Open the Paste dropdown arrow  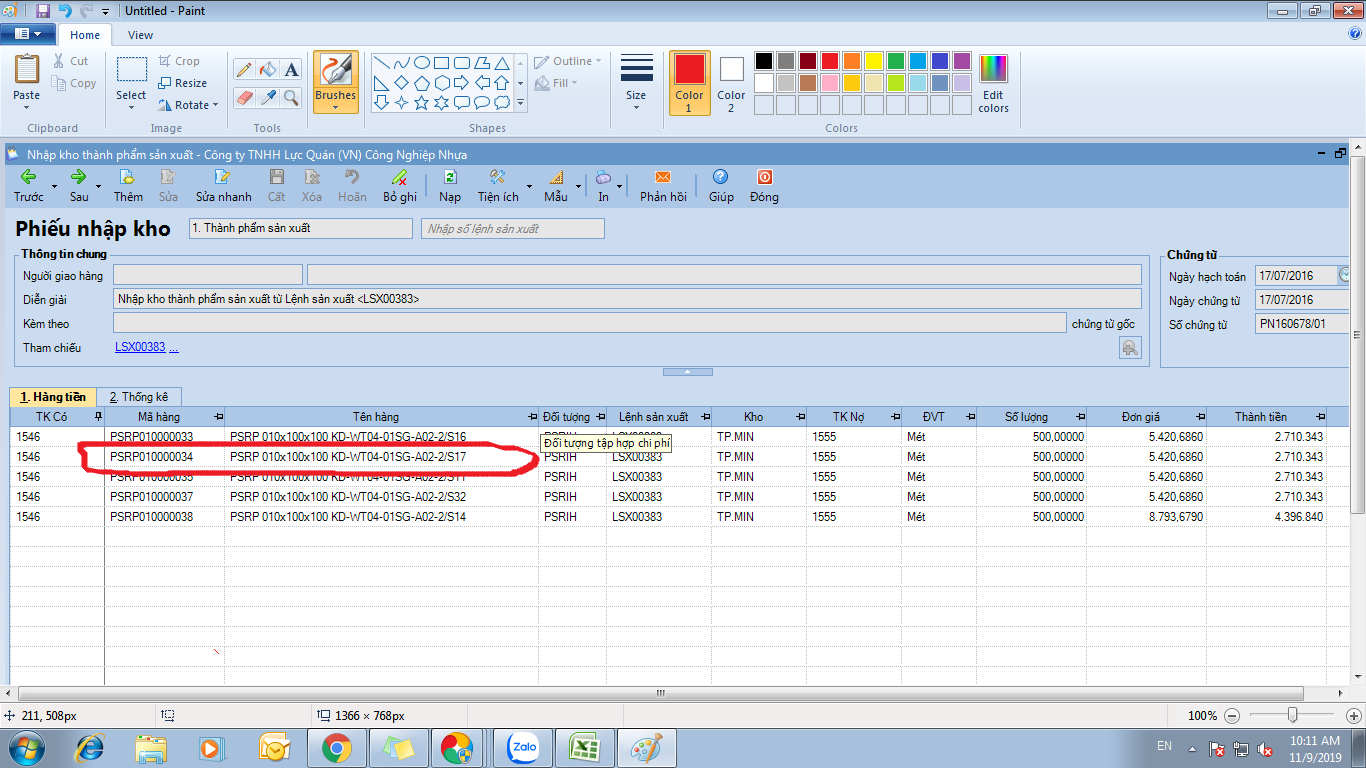(x=27, y=108)
